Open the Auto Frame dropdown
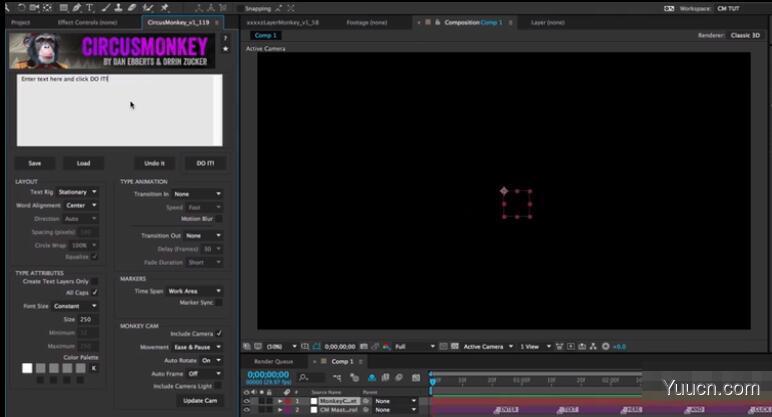The image size is (772, 417). (x=204, y=374)
